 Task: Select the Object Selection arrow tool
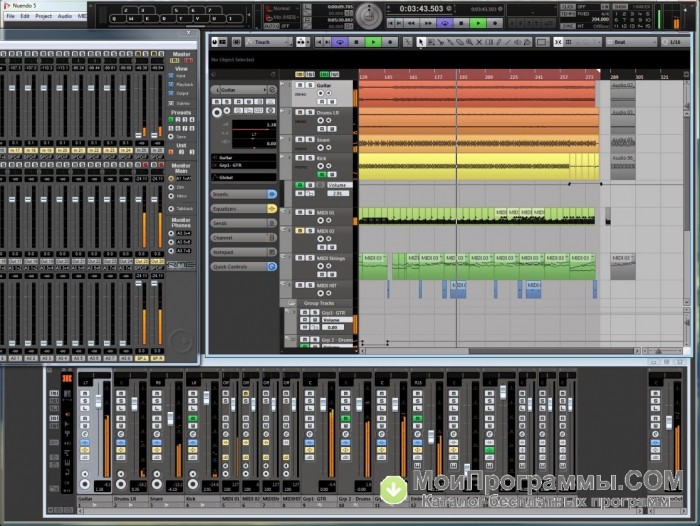(421, 42)
